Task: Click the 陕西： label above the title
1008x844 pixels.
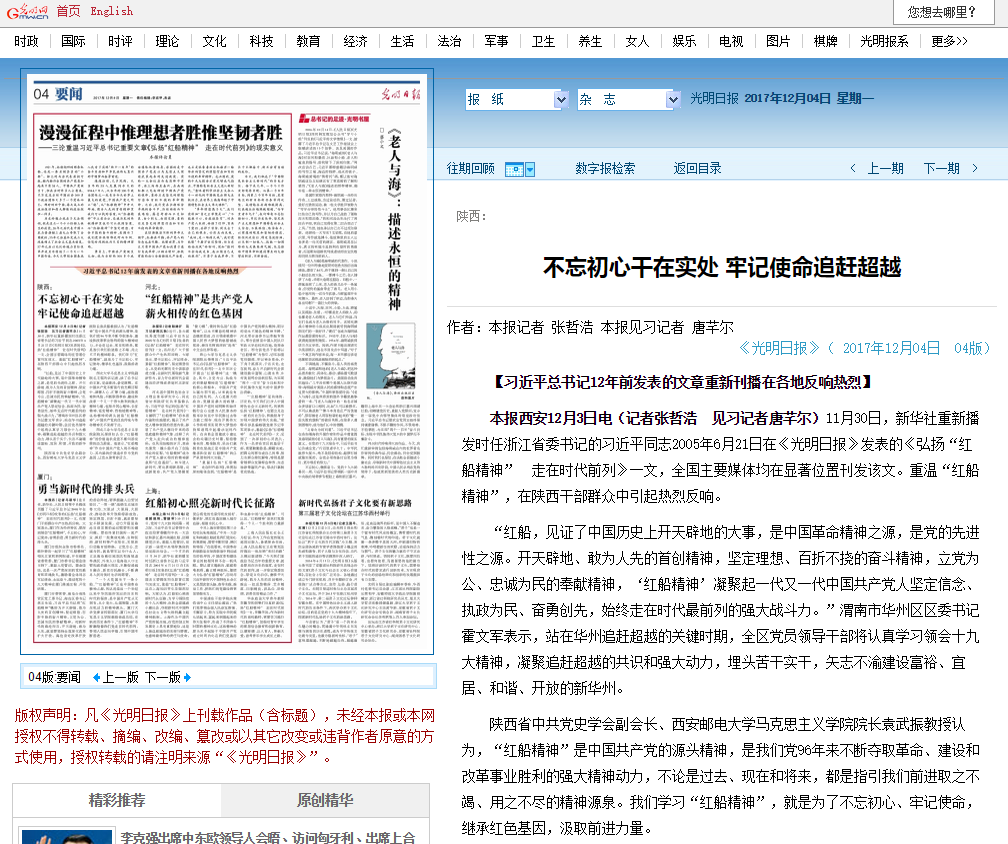Action: 471,217
